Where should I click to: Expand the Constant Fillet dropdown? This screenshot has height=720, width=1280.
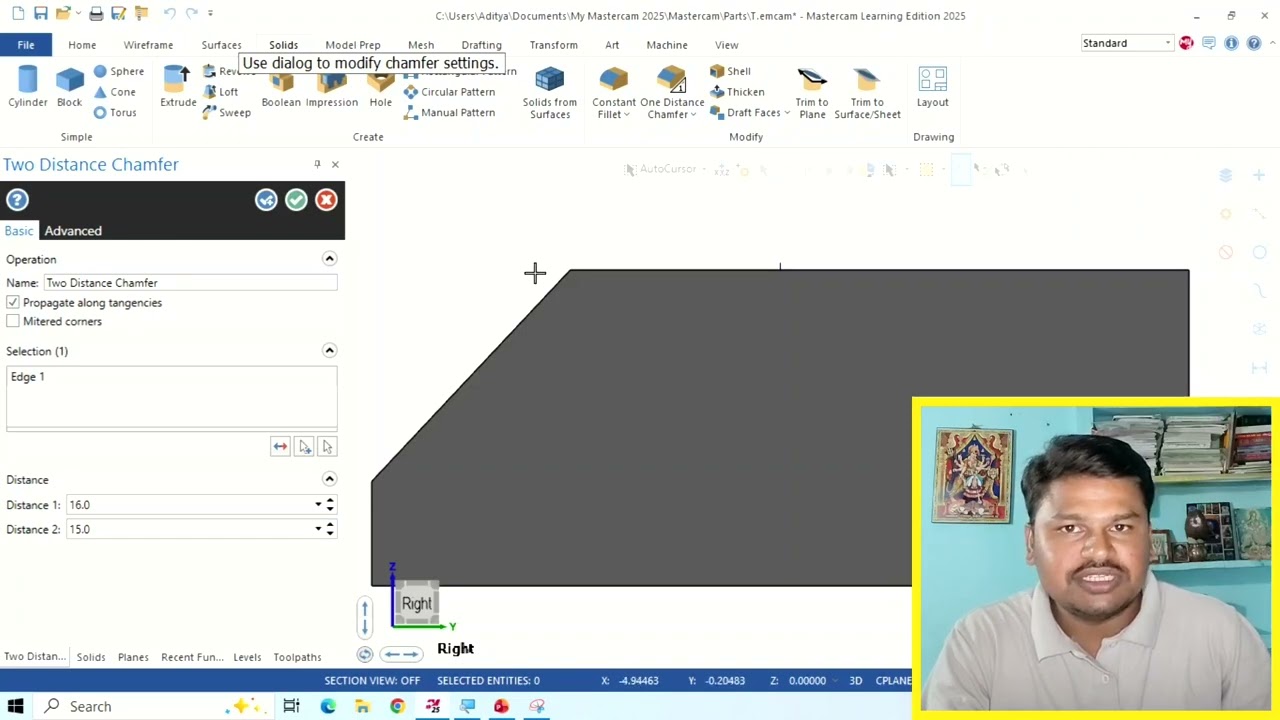pyautogui.click(x=627, y=115)
